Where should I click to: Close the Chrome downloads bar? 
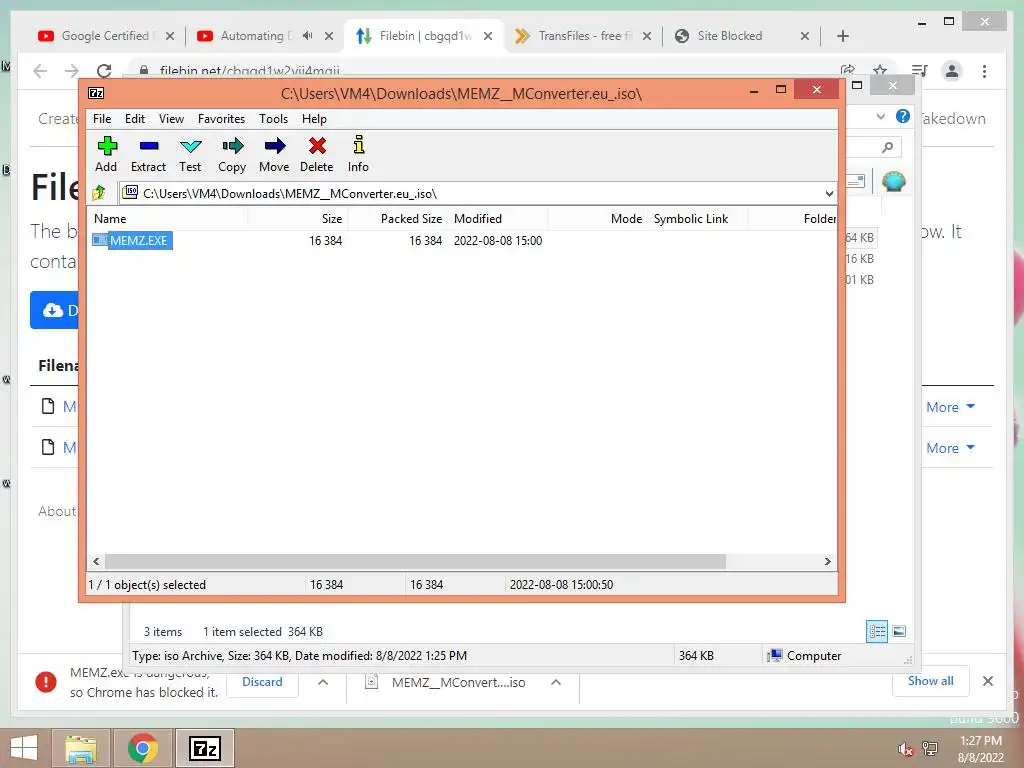(987, 681)
